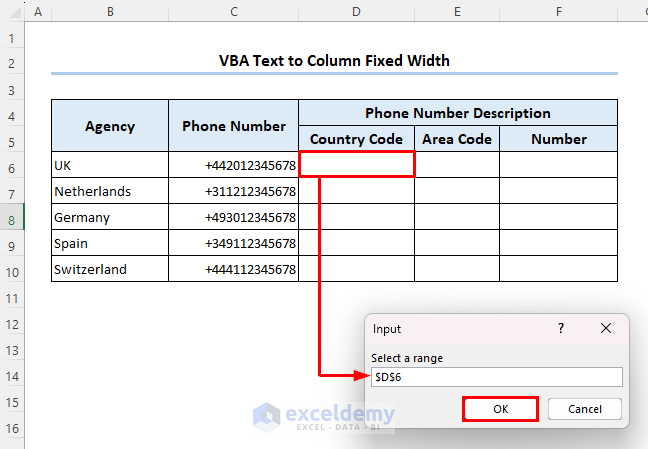Screen dimensions: 648x449
Task: Select the Germany cell
Action: (110, 217)
